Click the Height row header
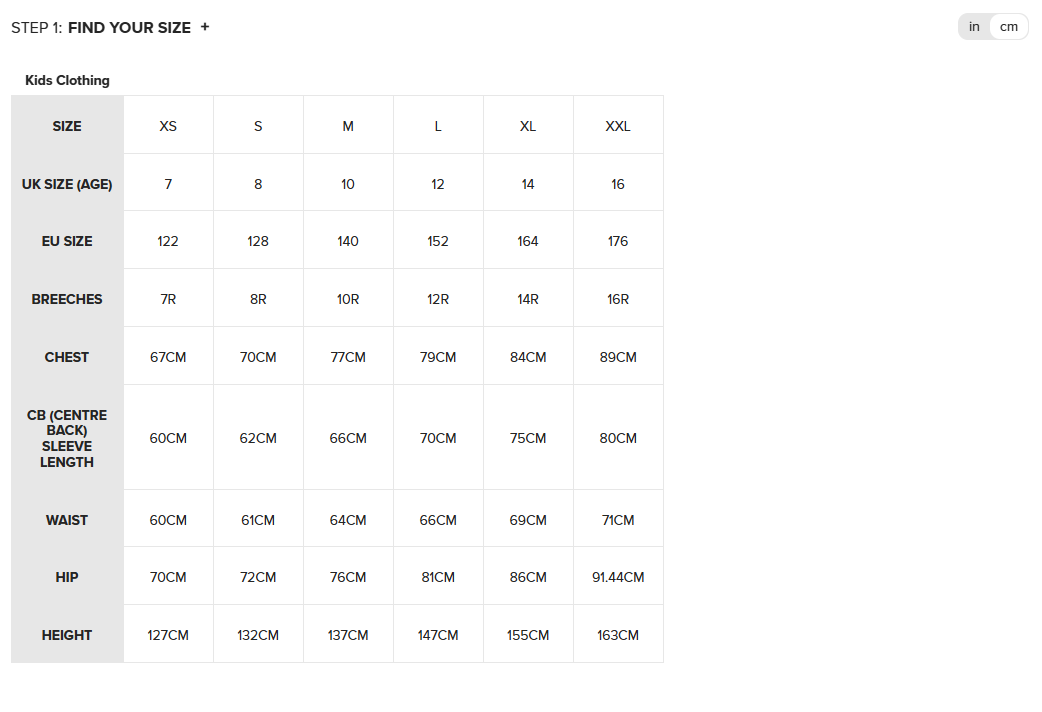Viewport: 1042px width, 712px height. tap(67, 635)
